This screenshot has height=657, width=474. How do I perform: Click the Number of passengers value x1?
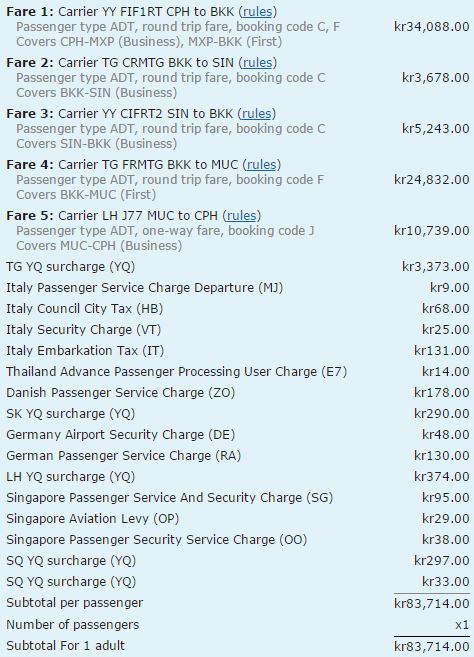pyautogui.click(x=462, y=625)
